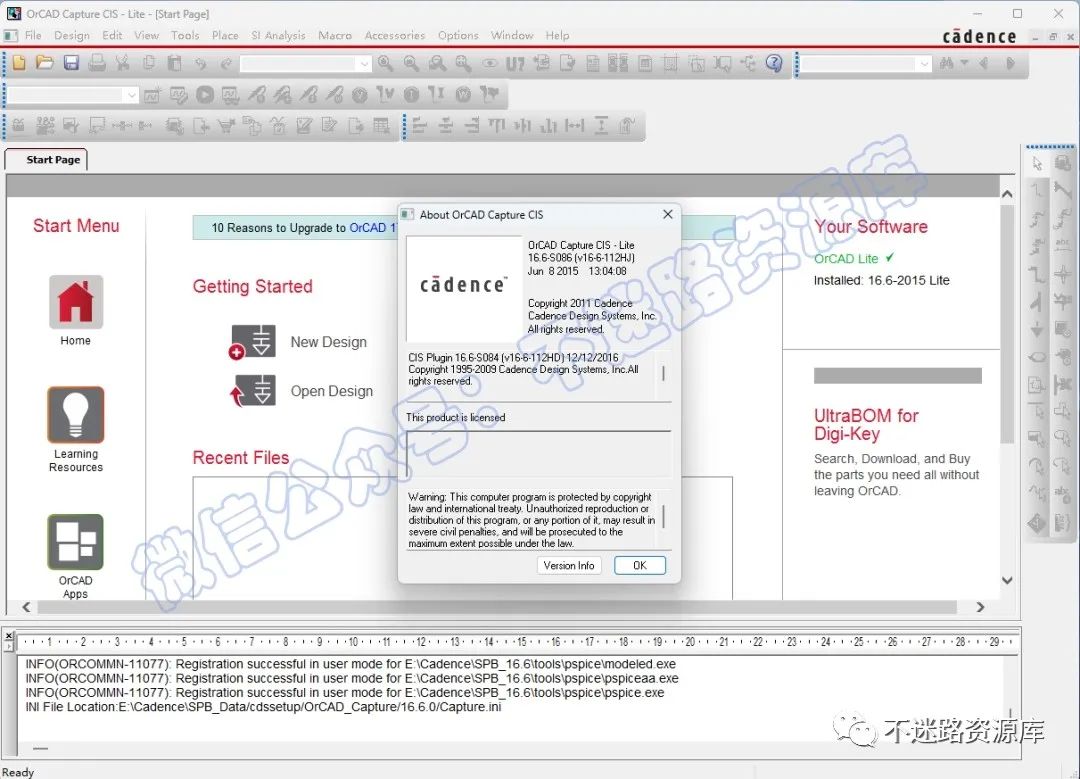Click the Version Info button
Image resolution: width=1080 pixels, height=779 pixels.
[569, 565]
